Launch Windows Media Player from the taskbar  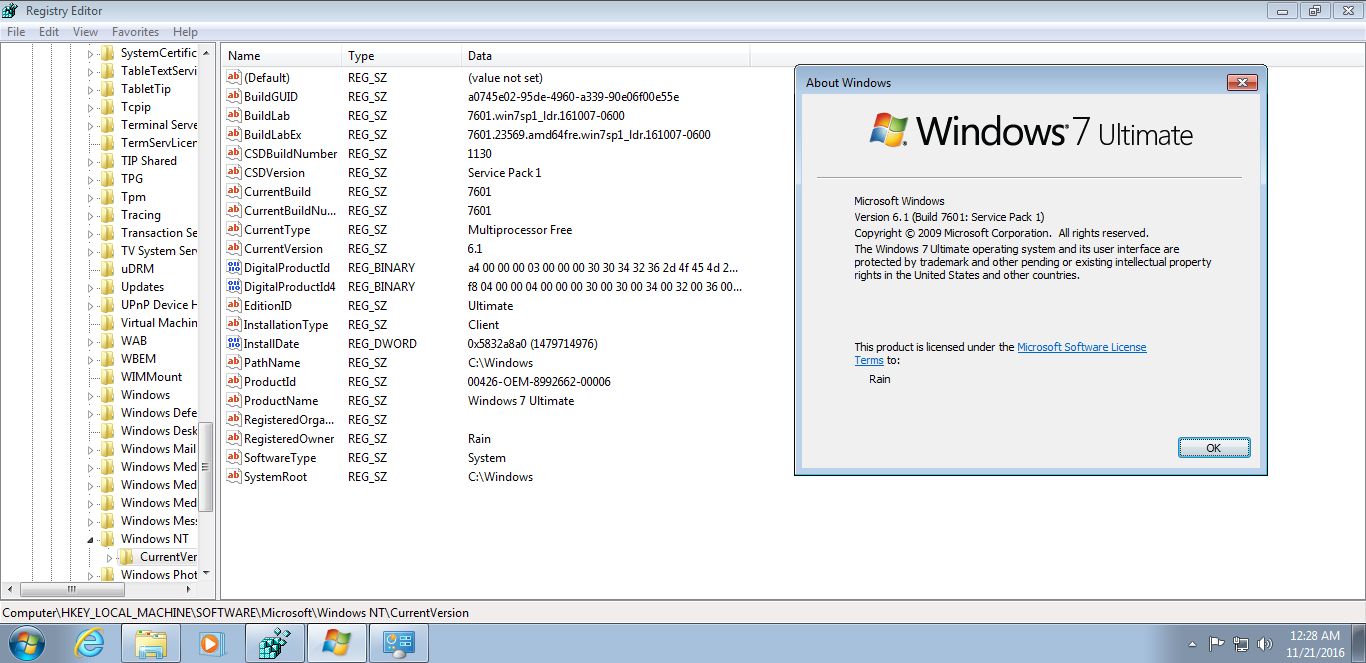point(212,643)
